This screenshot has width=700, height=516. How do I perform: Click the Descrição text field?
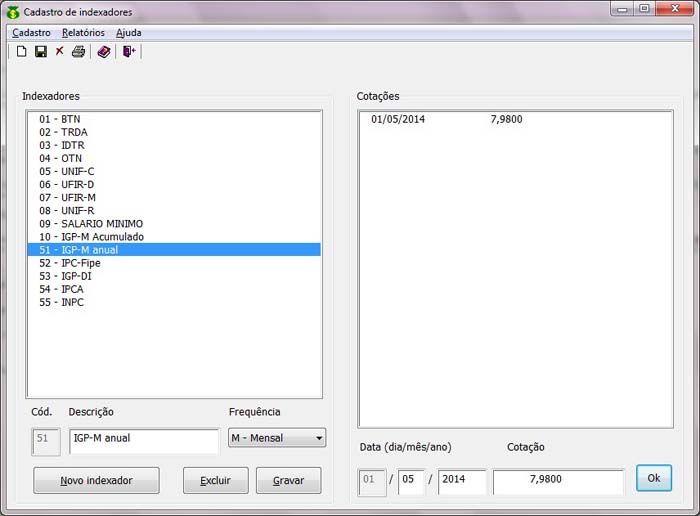click(143, 438)
